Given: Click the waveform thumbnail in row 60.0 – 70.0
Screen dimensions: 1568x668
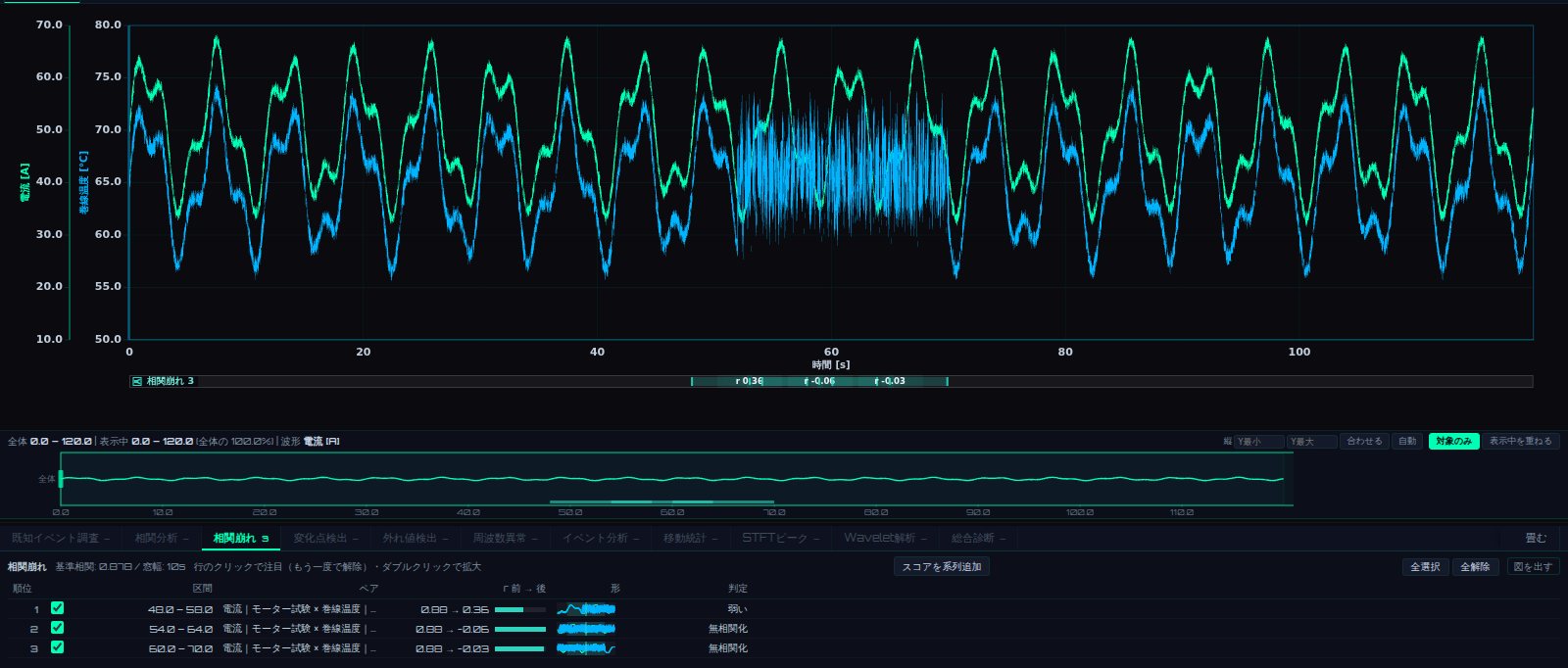Looking at the screenshot, I should coord(586,648).
